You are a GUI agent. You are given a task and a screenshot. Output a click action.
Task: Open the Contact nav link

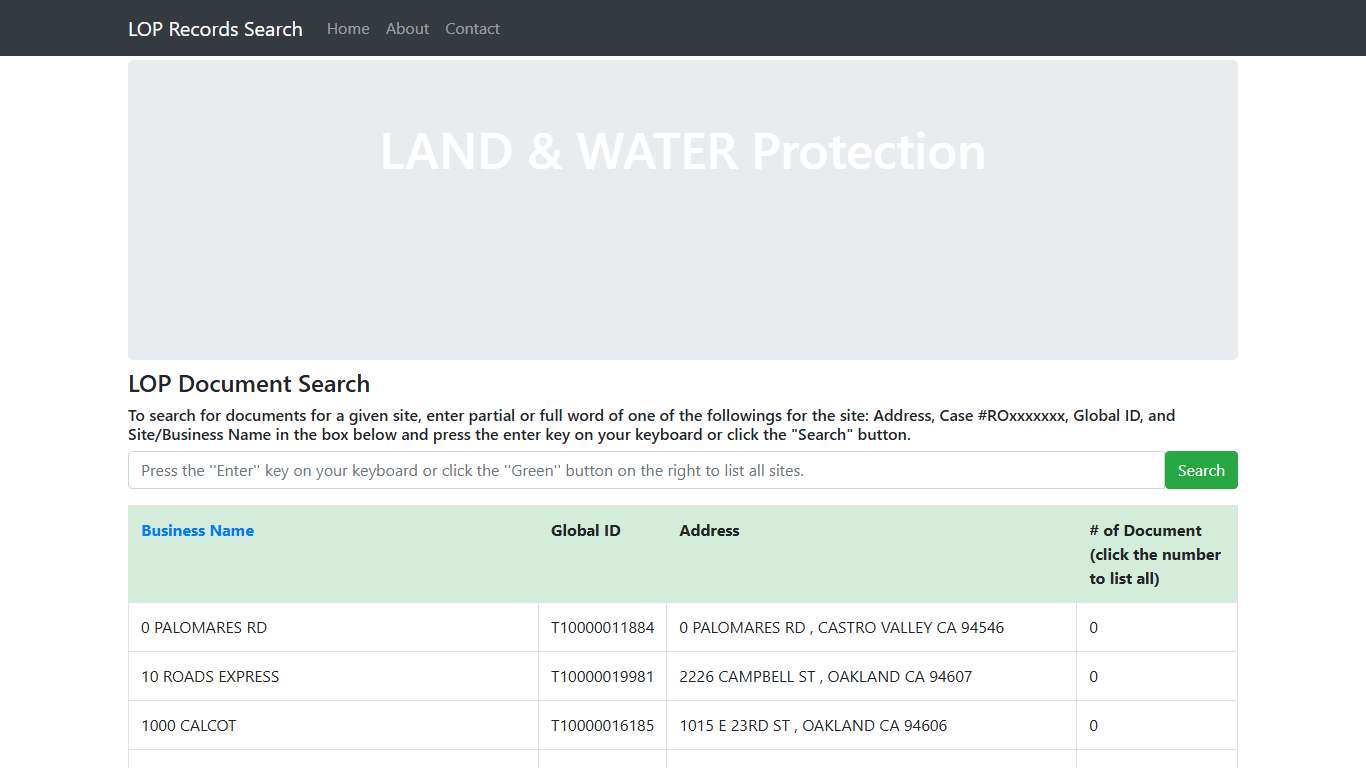click(x=472, y=29)
